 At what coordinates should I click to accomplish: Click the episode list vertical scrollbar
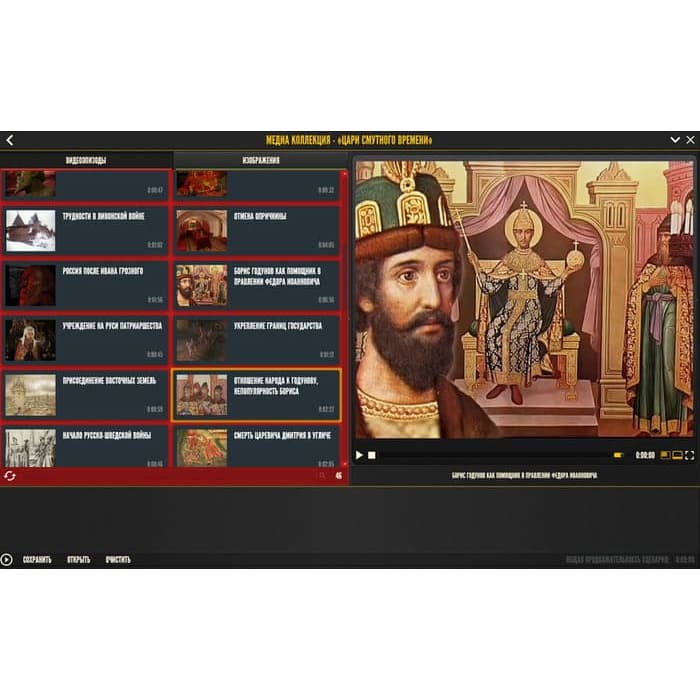tap(345, 319)
